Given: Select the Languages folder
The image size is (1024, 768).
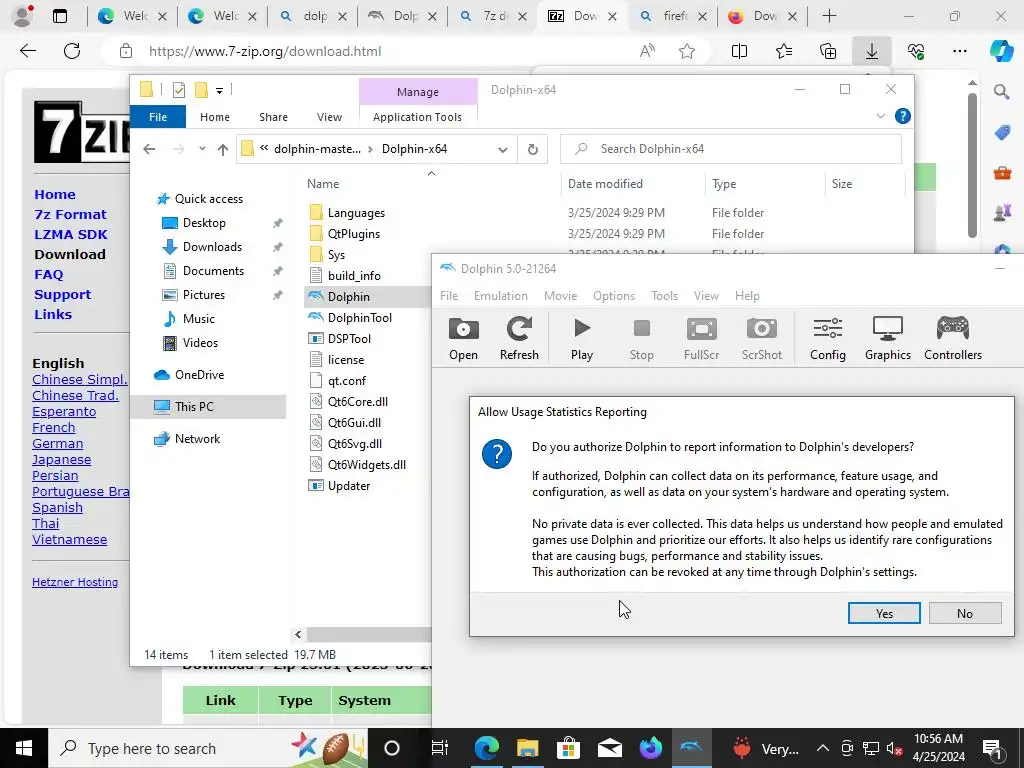Looking at the screenshot, I should [x=356, y=213].
